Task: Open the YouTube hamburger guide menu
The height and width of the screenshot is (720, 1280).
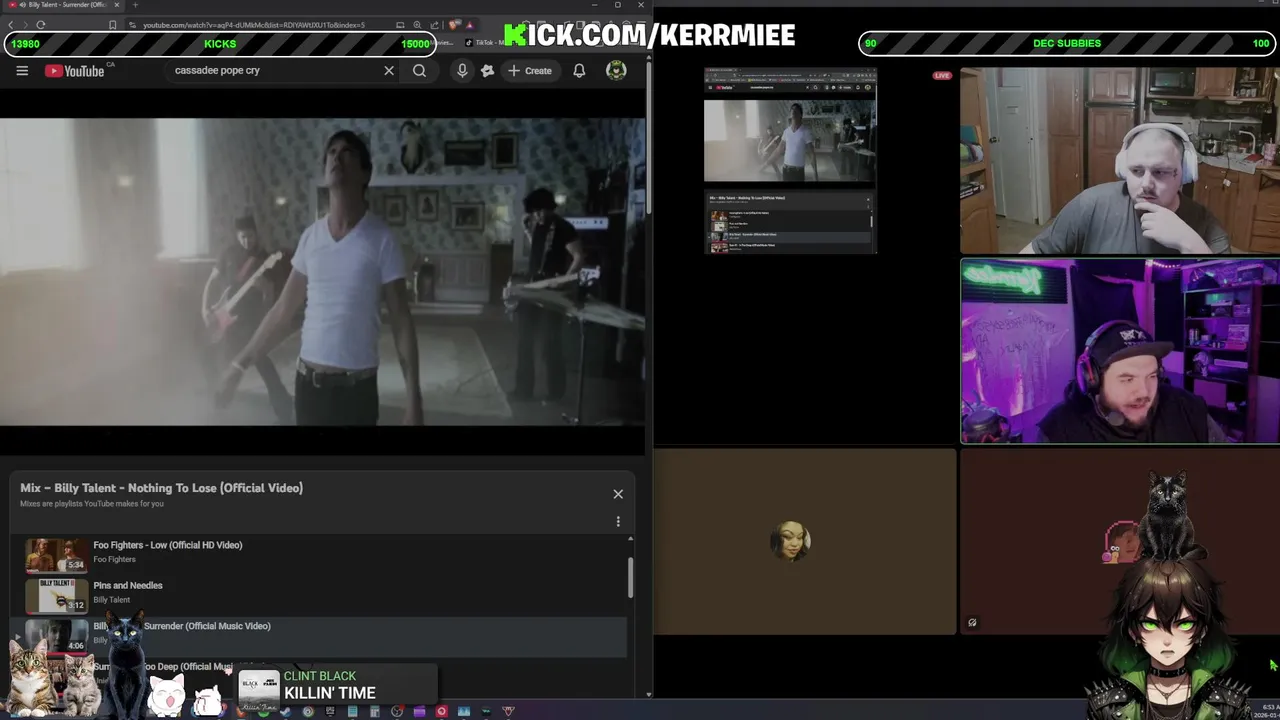Action: point(22,71)
